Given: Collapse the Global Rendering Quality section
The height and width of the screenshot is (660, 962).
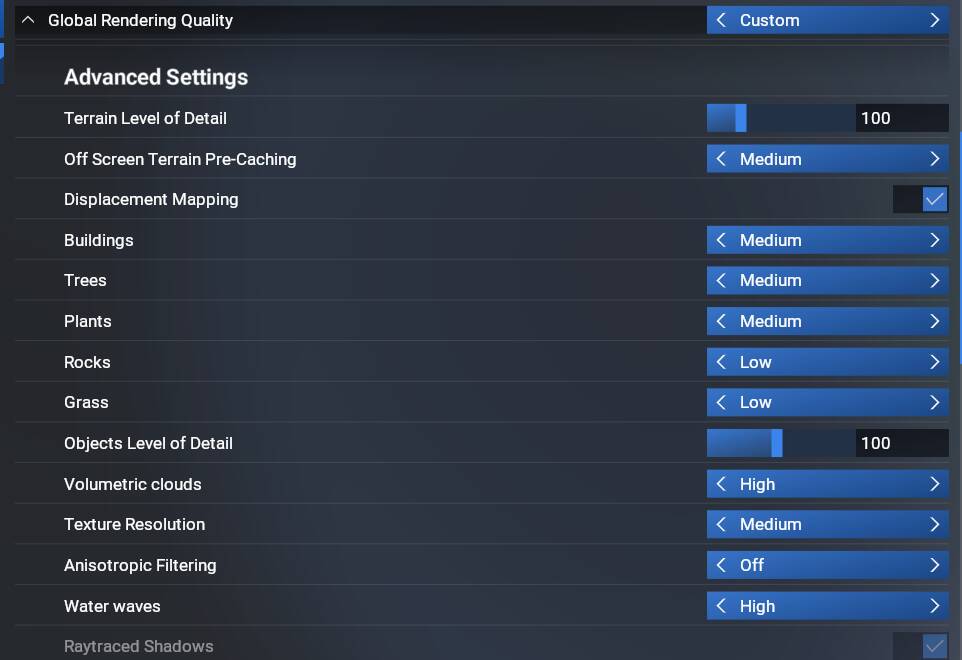Looking at the screenshot, I should coord(28,20).
